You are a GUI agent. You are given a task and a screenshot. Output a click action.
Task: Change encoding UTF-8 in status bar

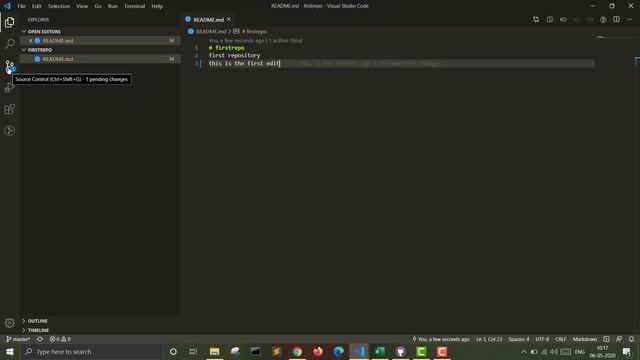[542, 339]
